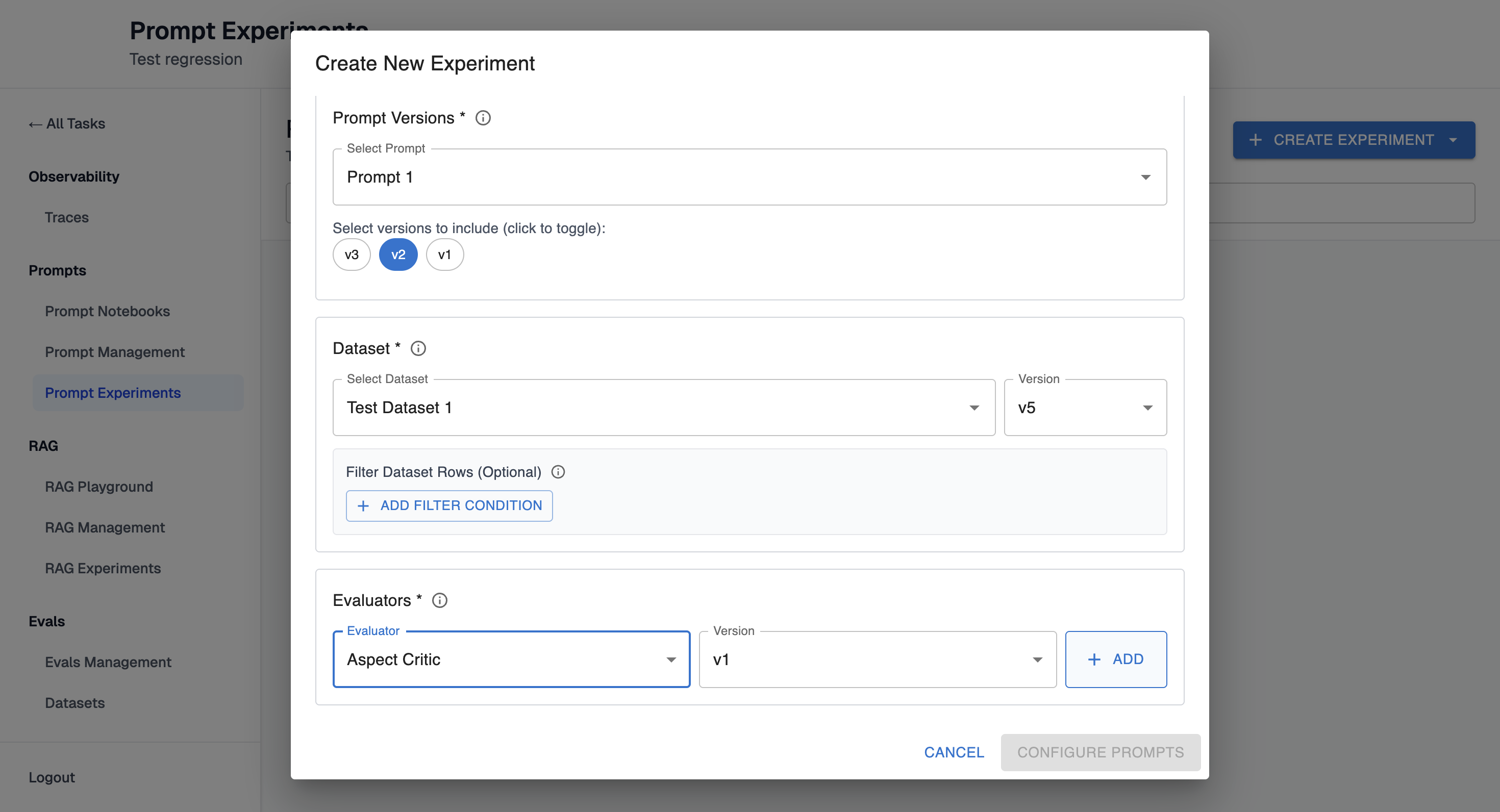Click the Filter Dataset Rows info icon

tap(558, 472)
